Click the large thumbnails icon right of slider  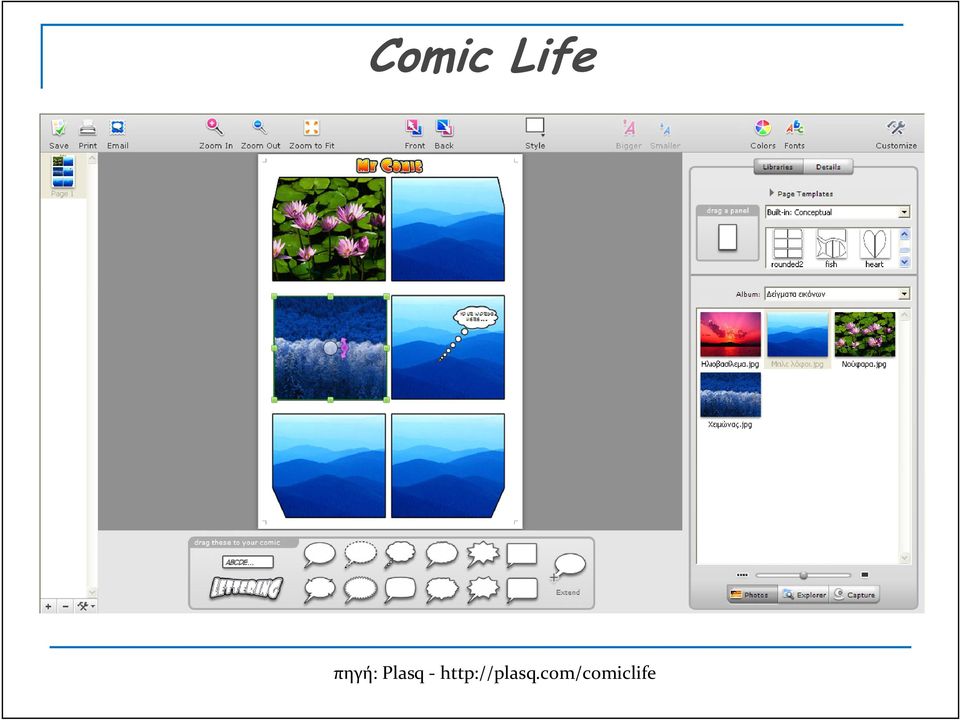[x=864, y=575]
